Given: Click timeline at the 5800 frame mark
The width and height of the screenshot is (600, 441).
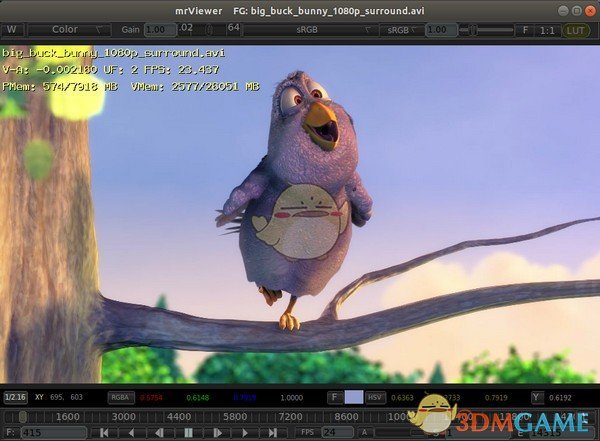Looking at the screenshot, I should pyautogui.click(x=235, y=416).
